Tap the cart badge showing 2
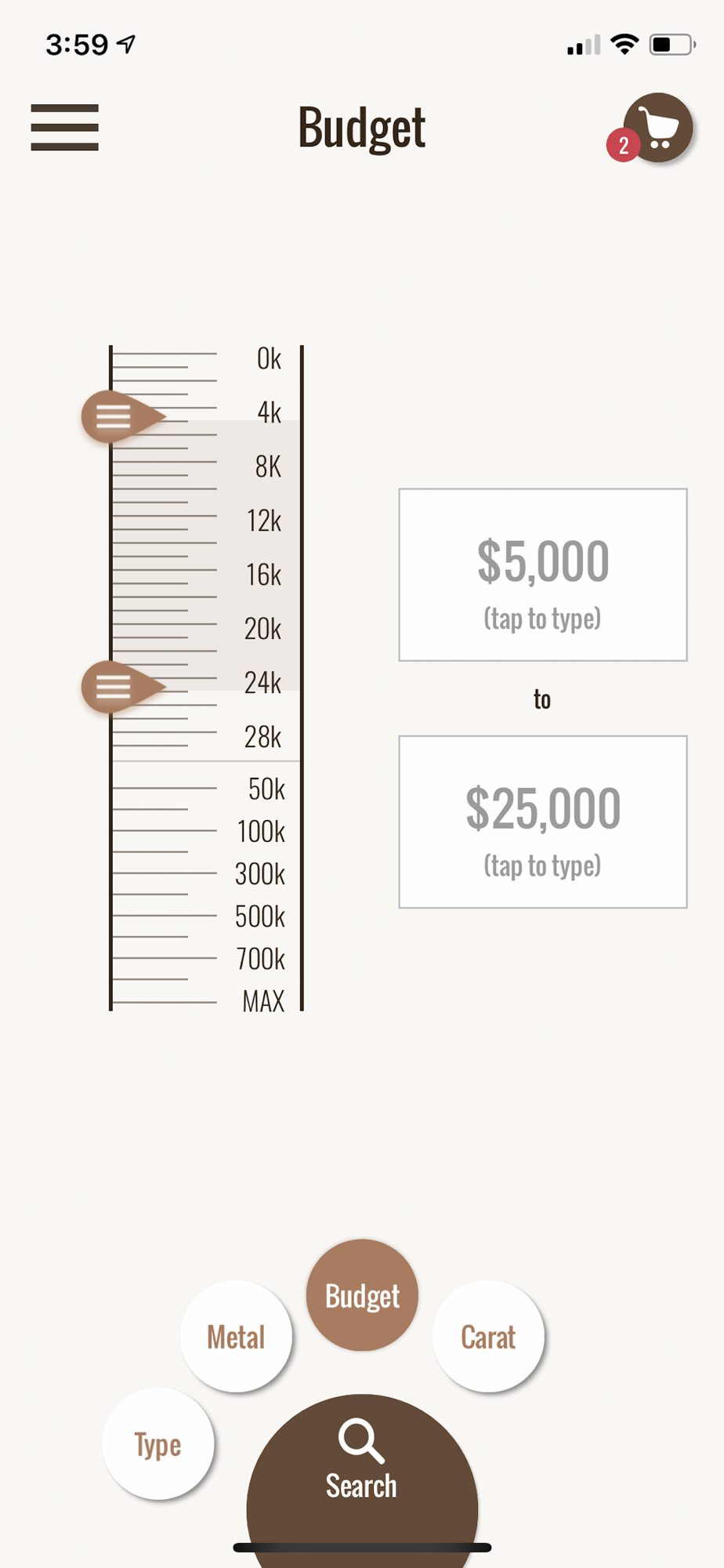Image resolution: width=724 pixels, height=1568 pixels. click(623, 145)
